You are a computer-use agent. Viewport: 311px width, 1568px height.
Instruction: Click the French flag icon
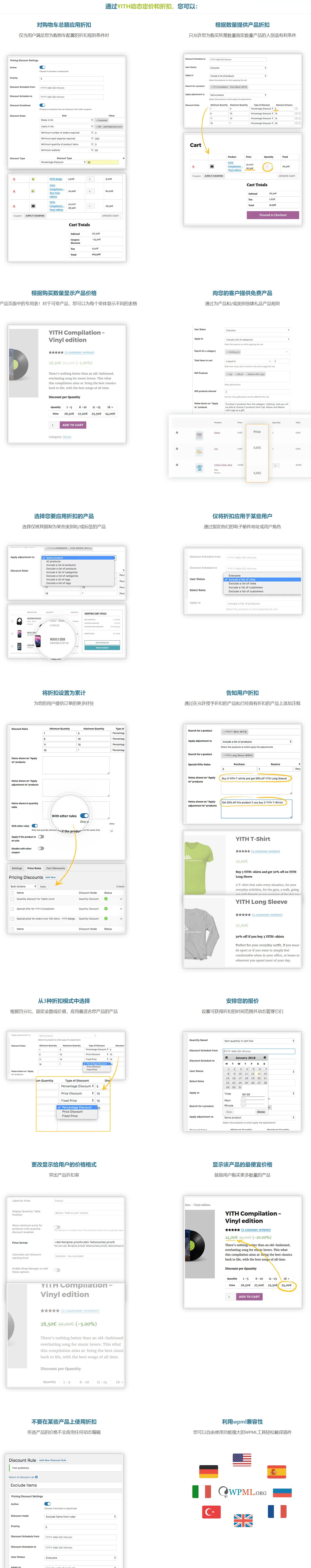coord(276,1511)
